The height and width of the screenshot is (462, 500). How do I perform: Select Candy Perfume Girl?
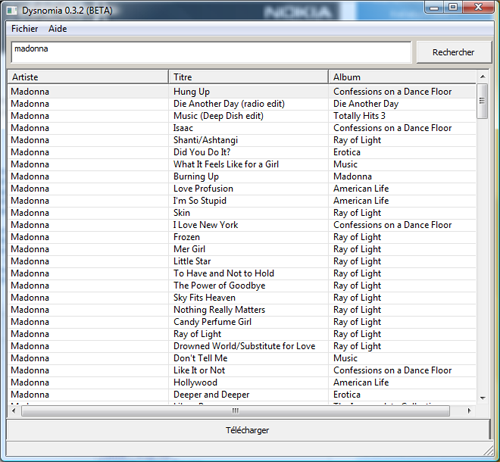coord(212,322)
